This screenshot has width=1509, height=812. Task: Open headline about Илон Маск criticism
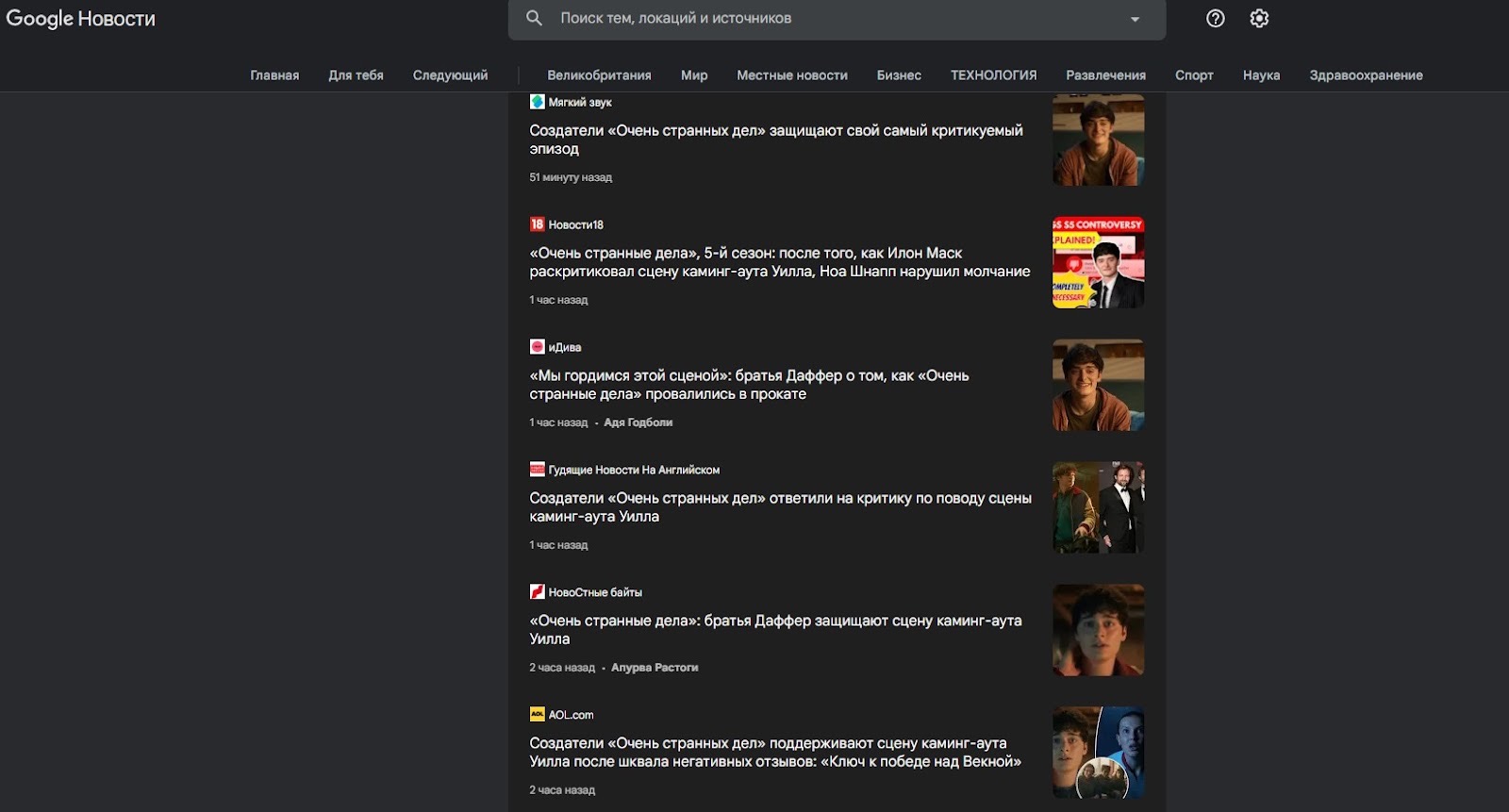779,262
